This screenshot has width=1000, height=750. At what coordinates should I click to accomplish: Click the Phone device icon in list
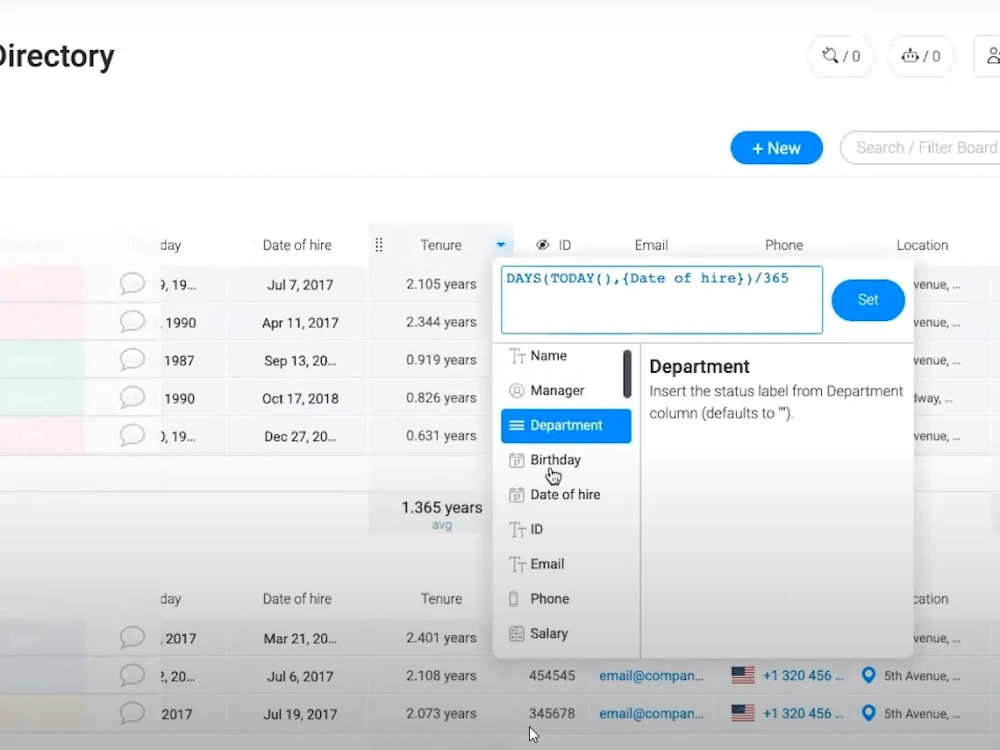514,599
